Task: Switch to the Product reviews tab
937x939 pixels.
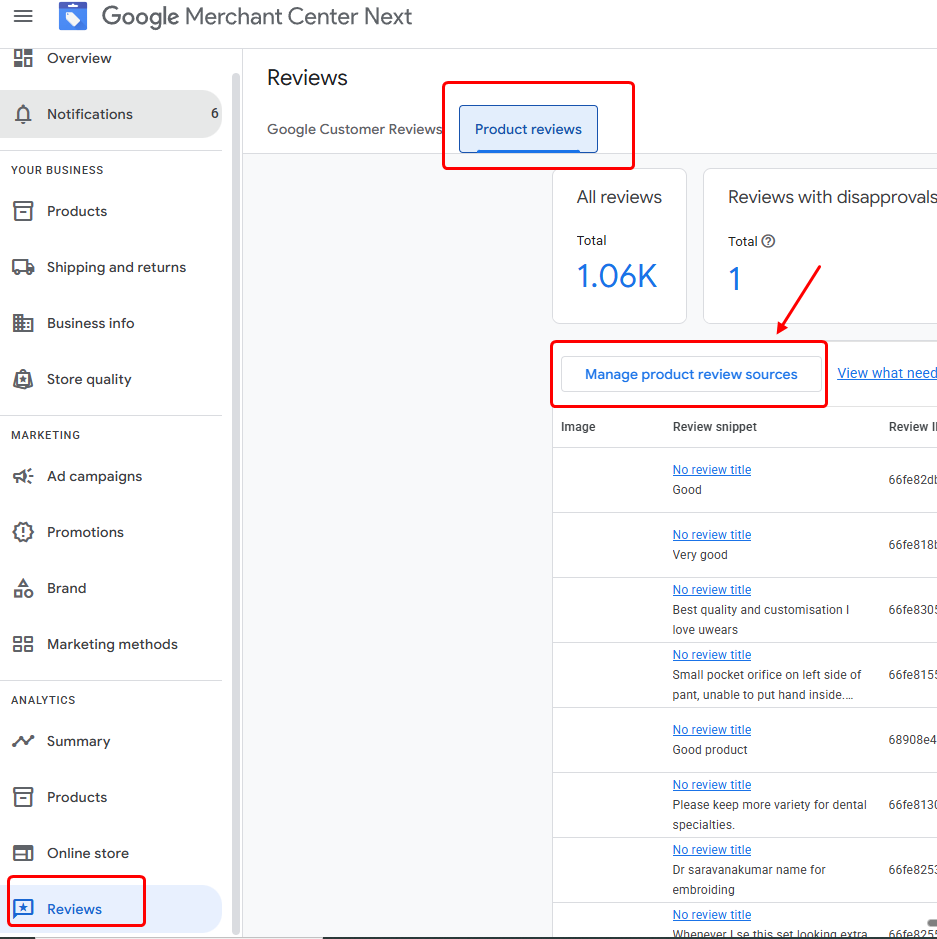Action: tap(528, 129)
